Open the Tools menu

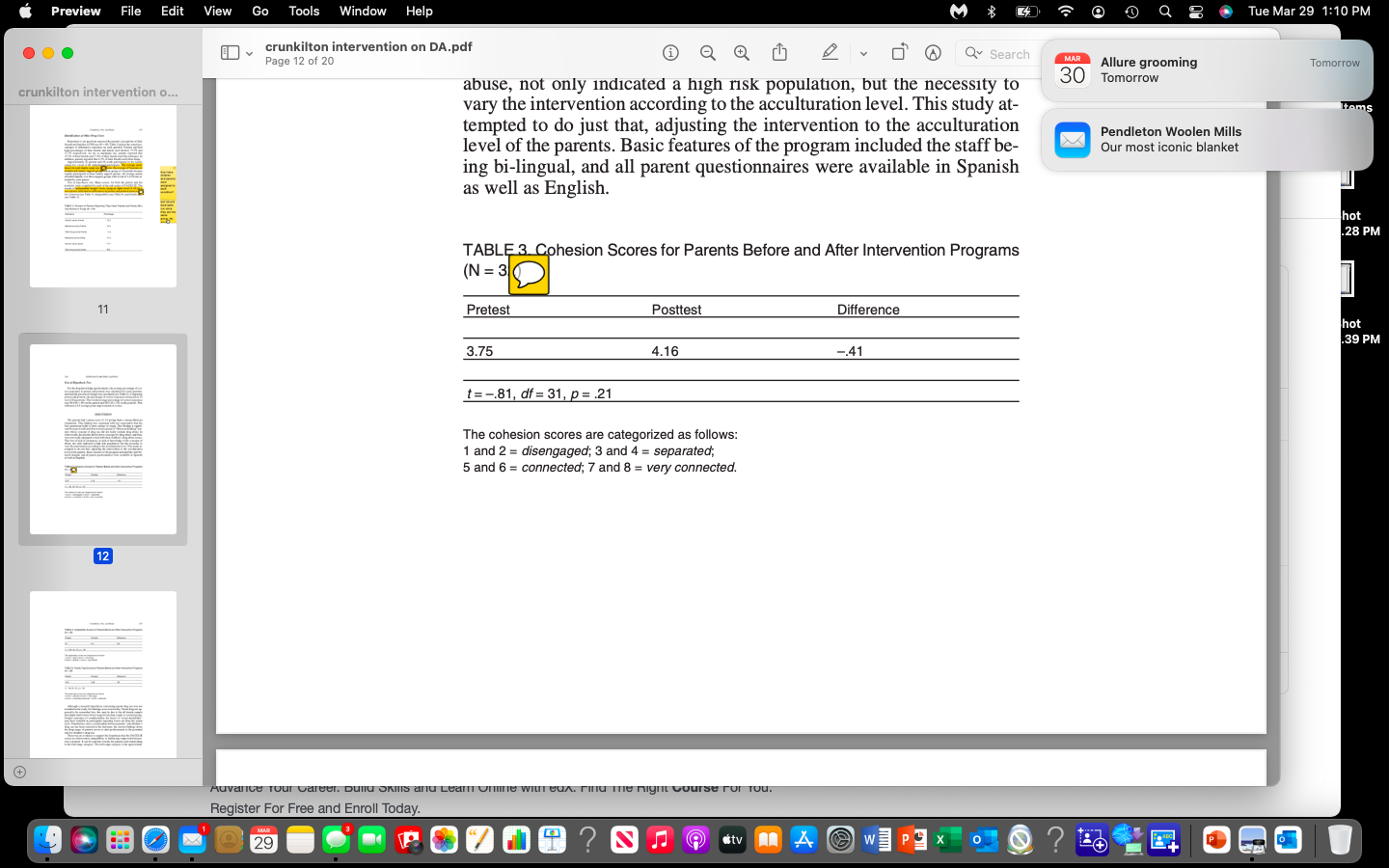click(303, 12)
